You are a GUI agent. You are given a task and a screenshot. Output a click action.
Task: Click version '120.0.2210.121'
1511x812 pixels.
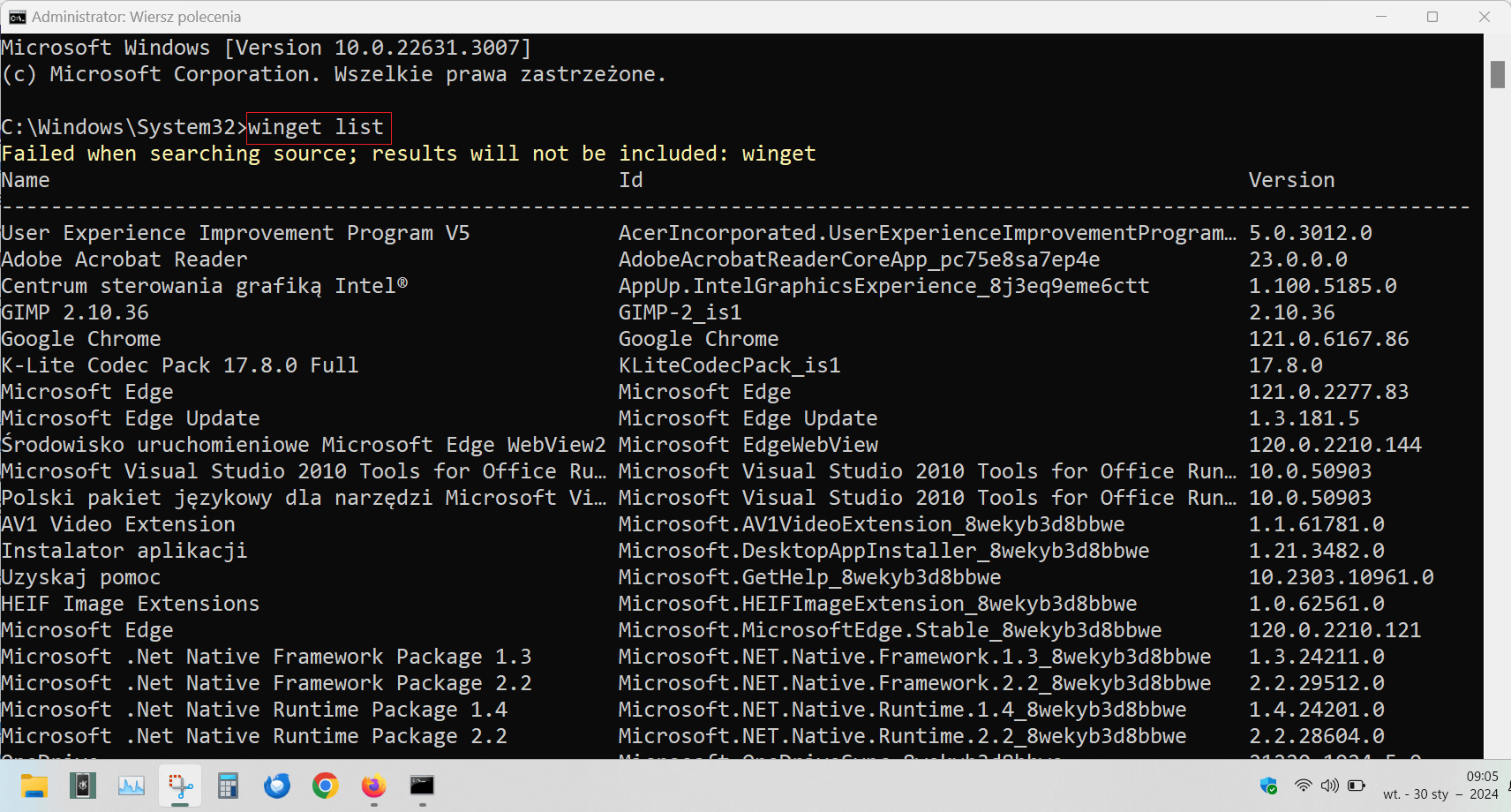pos(1335,630)
